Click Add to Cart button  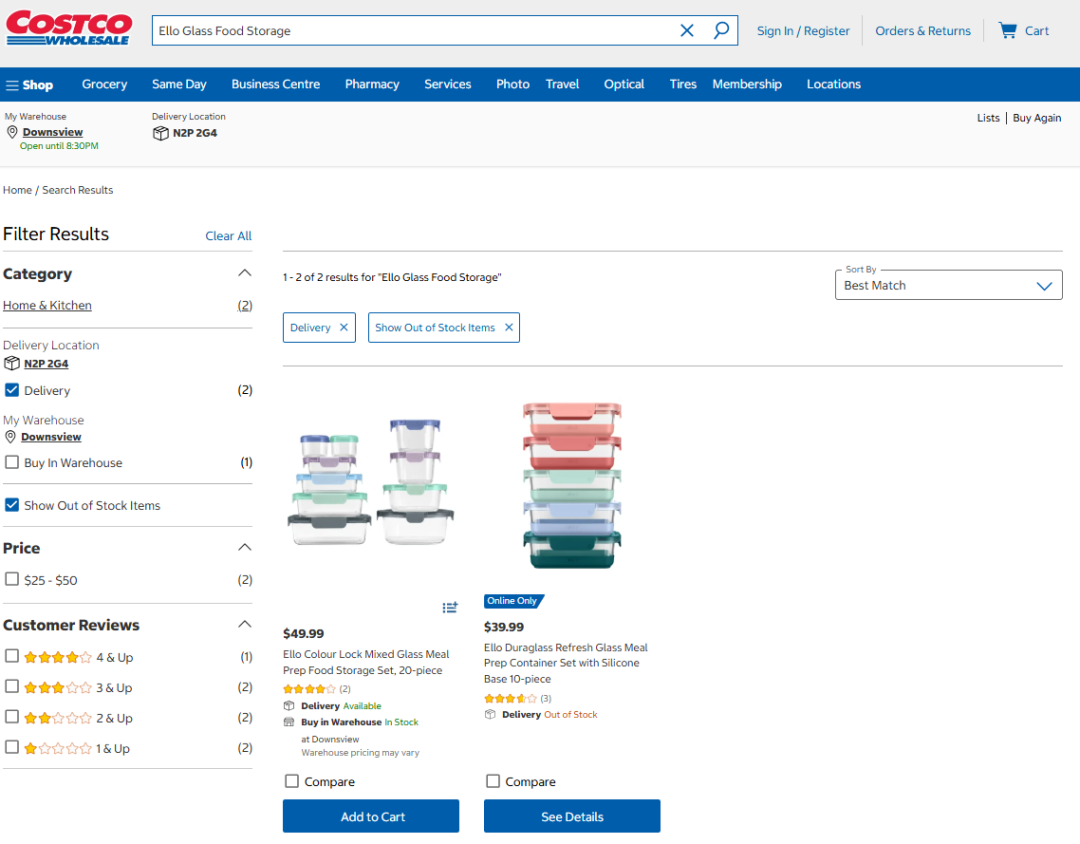371,816
